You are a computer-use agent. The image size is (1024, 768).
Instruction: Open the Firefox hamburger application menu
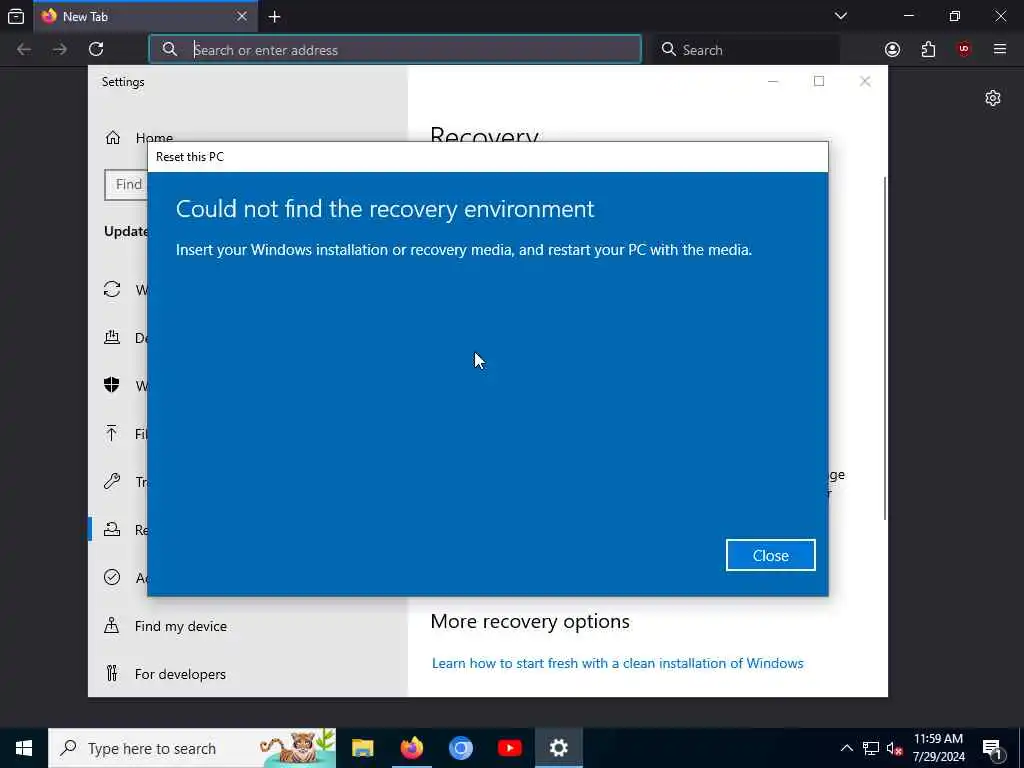[999, 49]
